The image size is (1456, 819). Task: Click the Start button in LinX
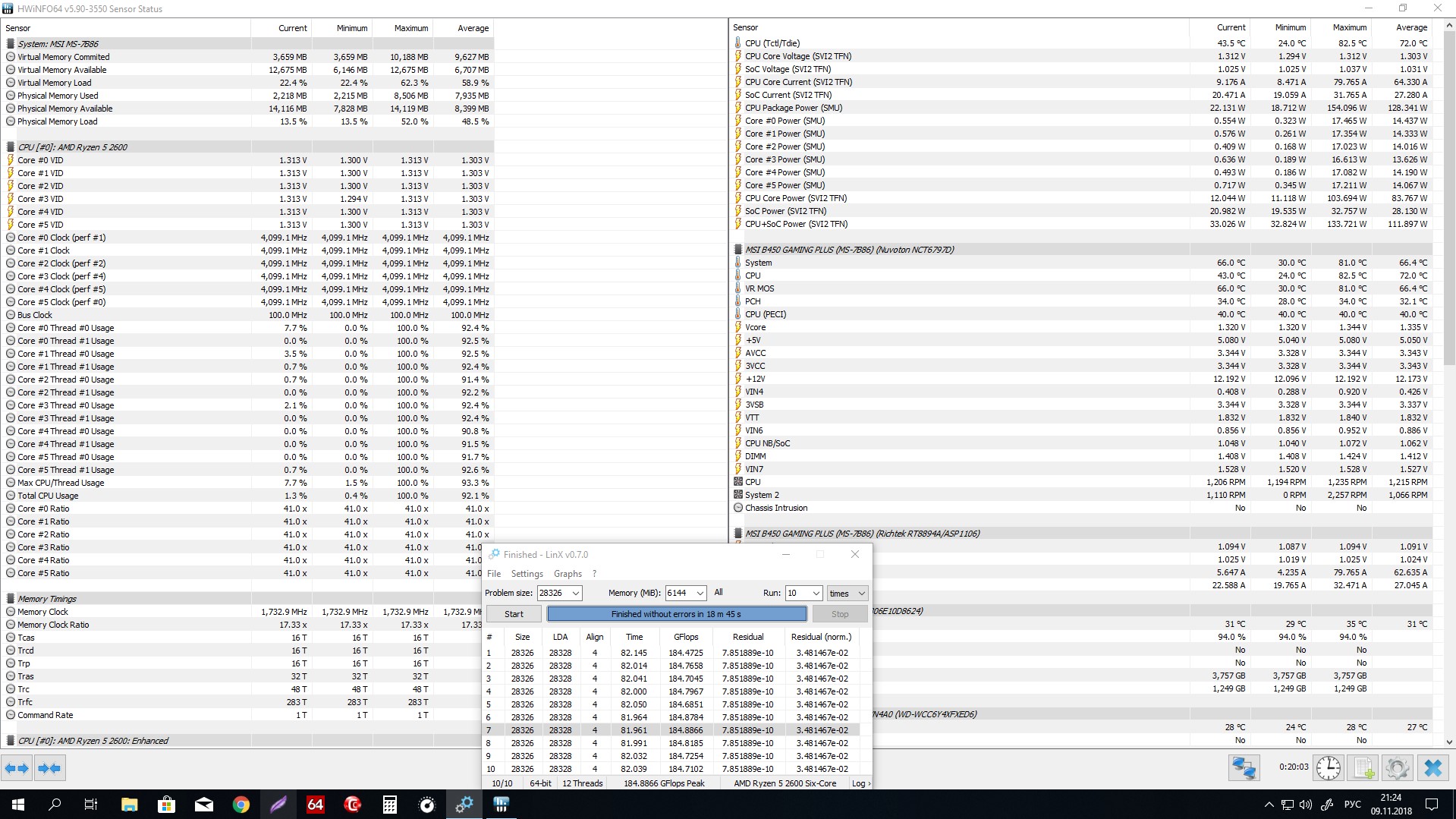(514, 614)
